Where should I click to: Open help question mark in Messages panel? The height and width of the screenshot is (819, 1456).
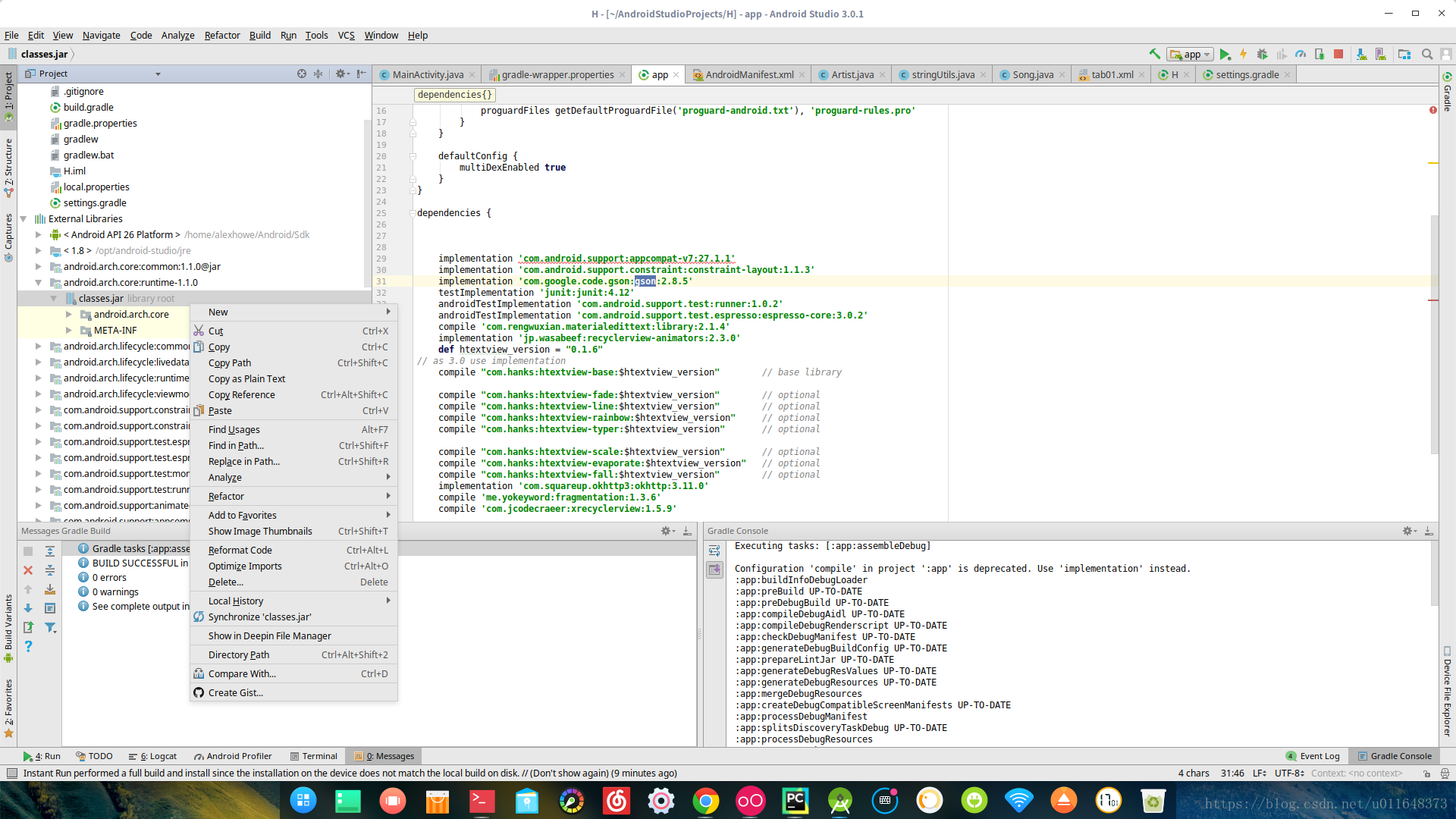[x=28, y=646]
